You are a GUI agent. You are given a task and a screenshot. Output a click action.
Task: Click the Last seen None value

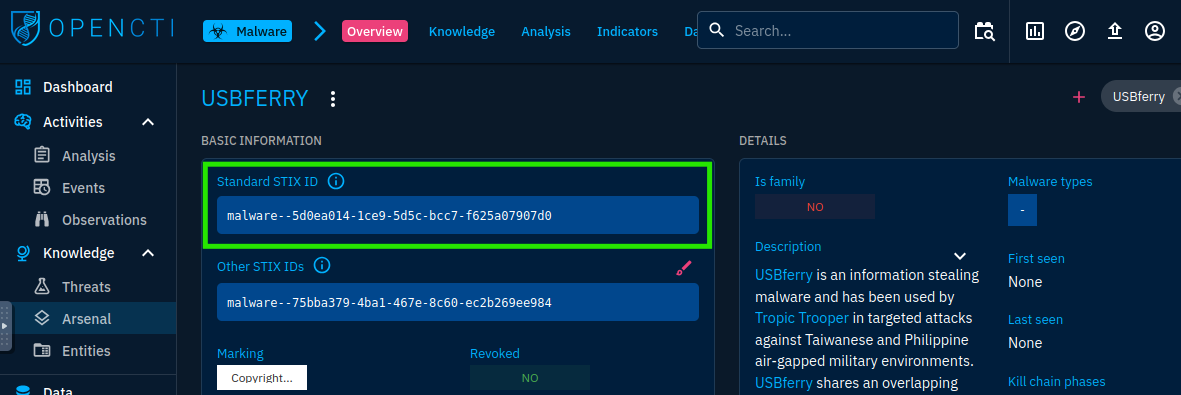point(1025,343)
